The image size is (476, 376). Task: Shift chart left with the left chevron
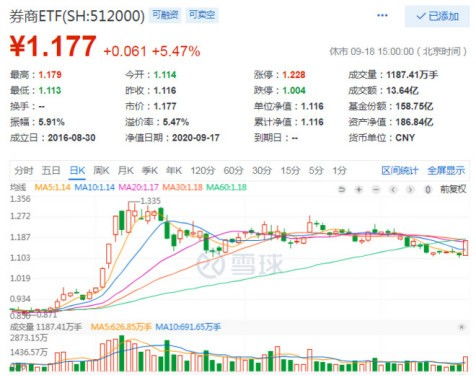click(x=393, y=190)
